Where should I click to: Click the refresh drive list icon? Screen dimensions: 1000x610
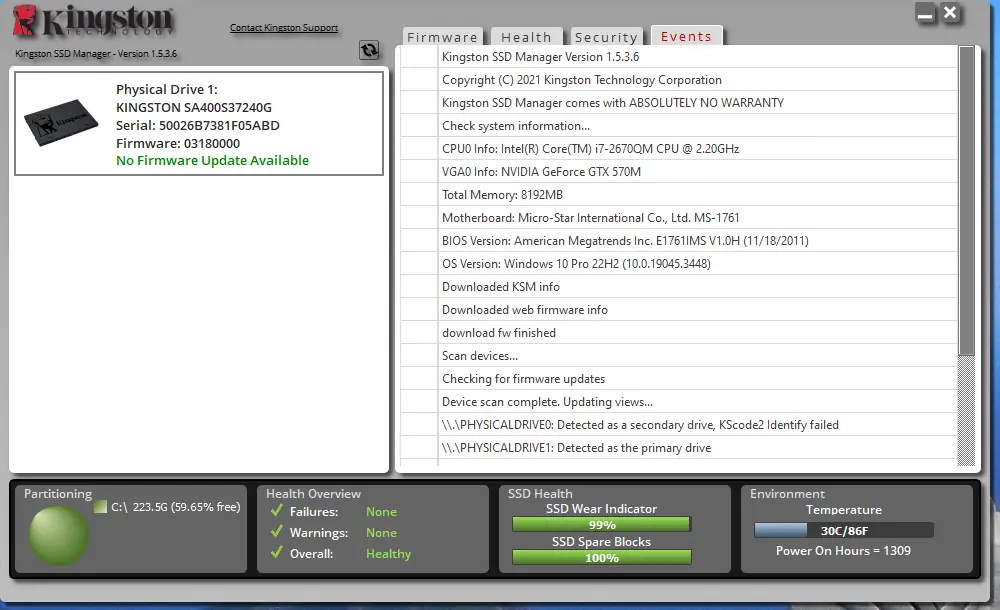click(x=369, y=50)
